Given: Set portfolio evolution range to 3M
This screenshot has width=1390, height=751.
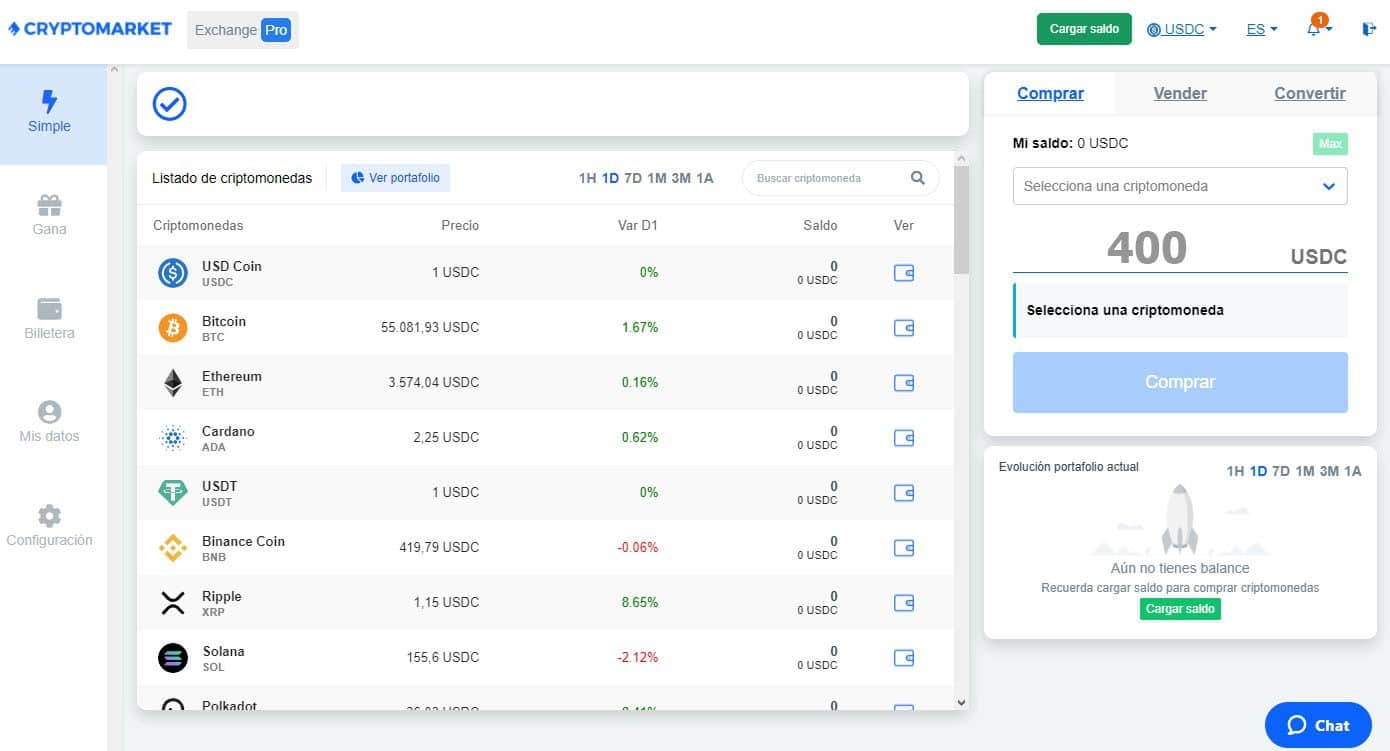Looking at the screenshot, I should [1329, 471].
